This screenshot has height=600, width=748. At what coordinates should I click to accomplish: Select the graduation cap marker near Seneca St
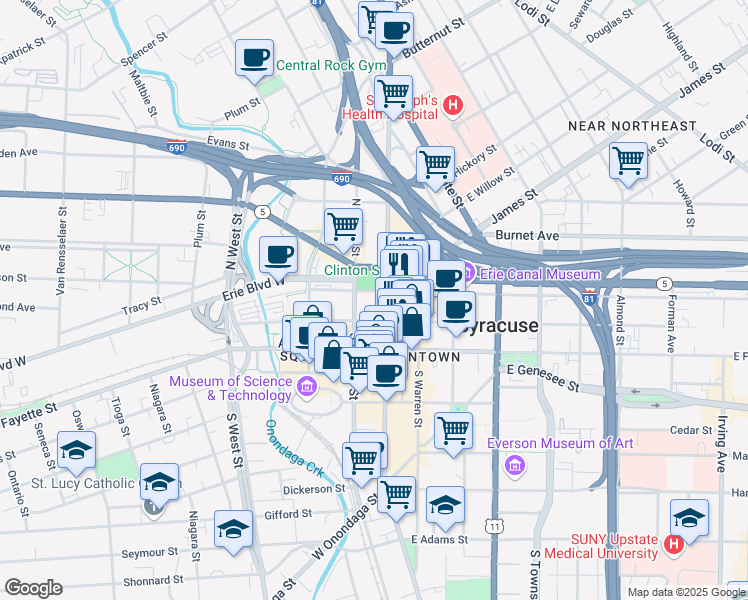point(76,453)
